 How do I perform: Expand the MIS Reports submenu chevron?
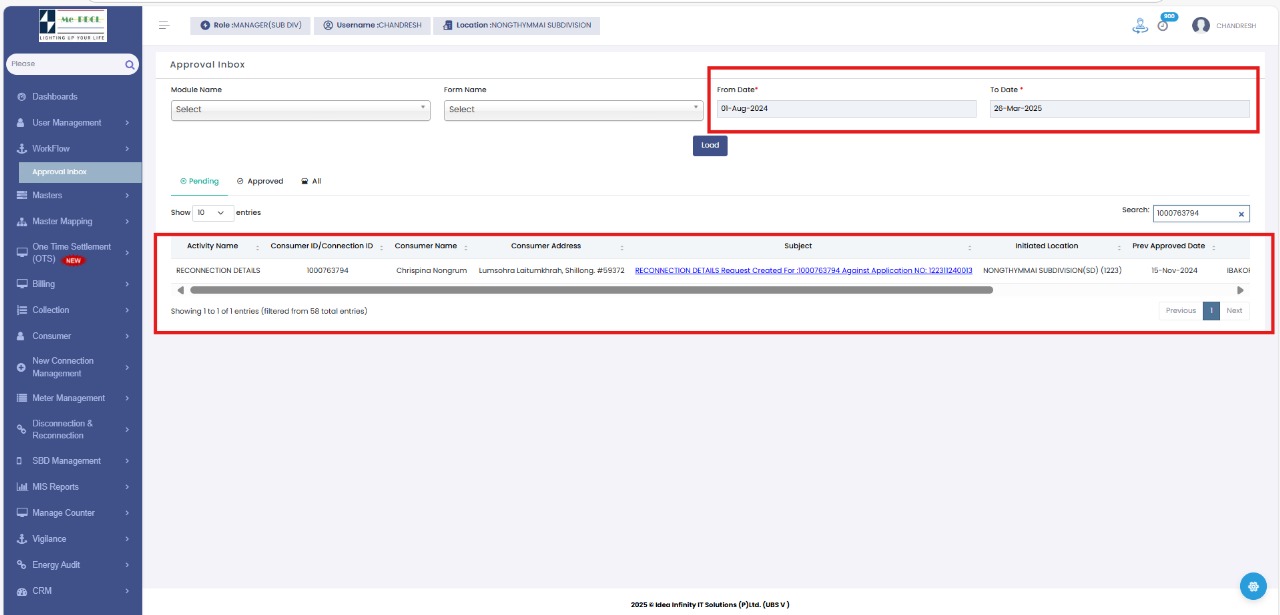[x=127, y=487]
